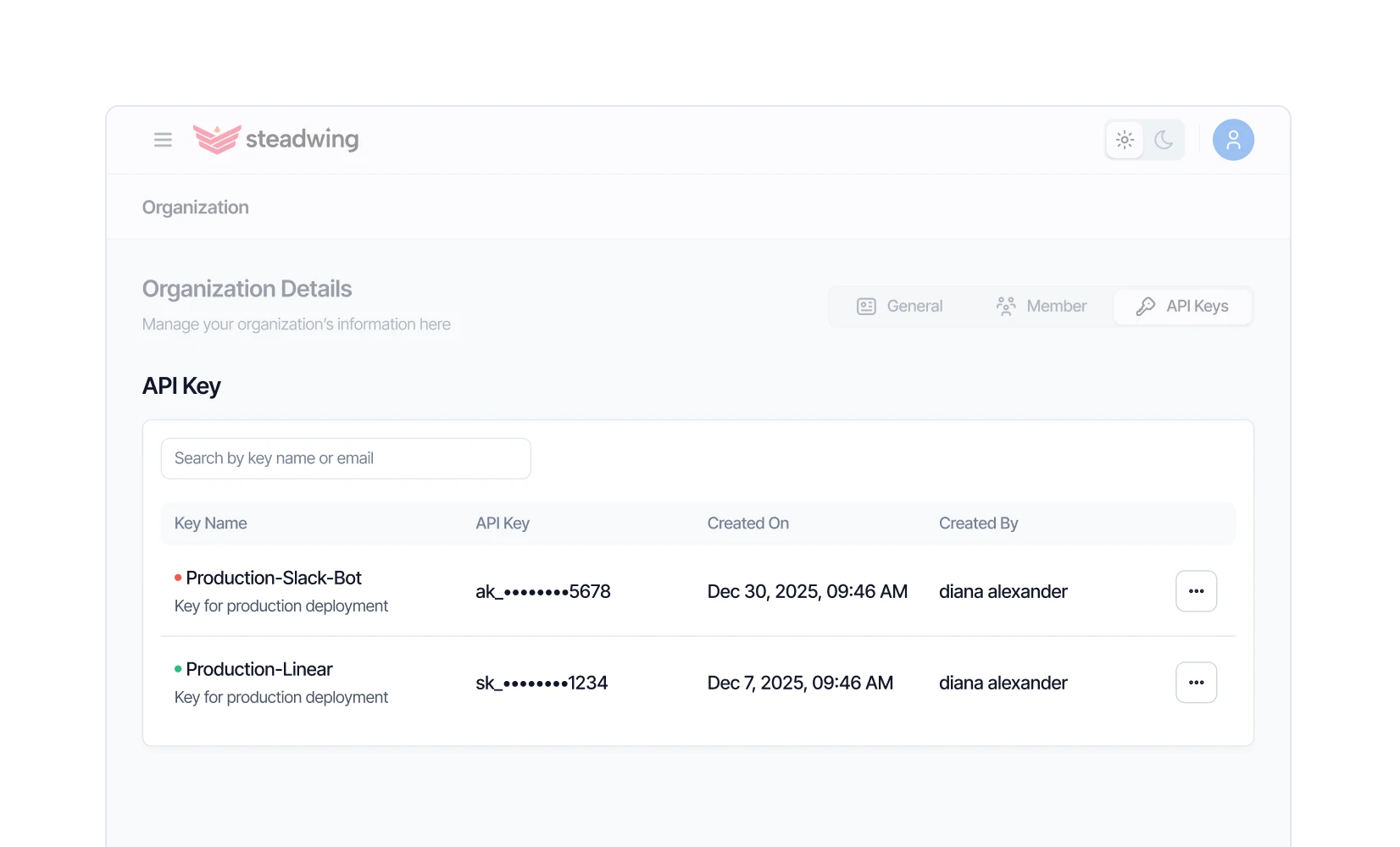Focus the key name or email search field
The width and height of the screenshot is (1400, 847).
(x=346, y=458)
